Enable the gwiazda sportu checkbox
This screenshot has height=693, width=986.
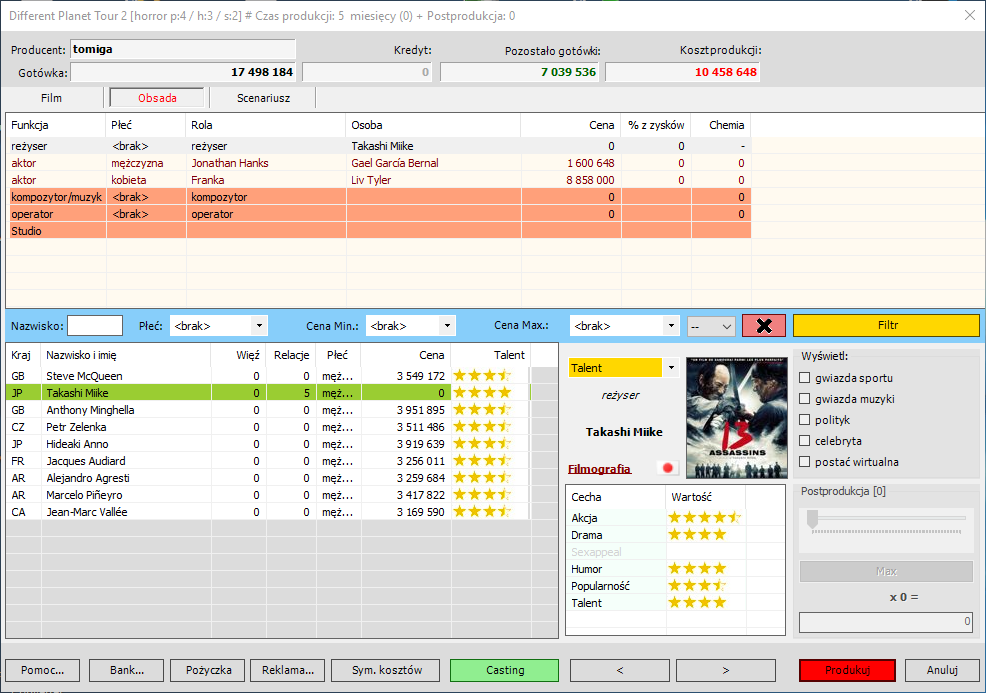806,378
